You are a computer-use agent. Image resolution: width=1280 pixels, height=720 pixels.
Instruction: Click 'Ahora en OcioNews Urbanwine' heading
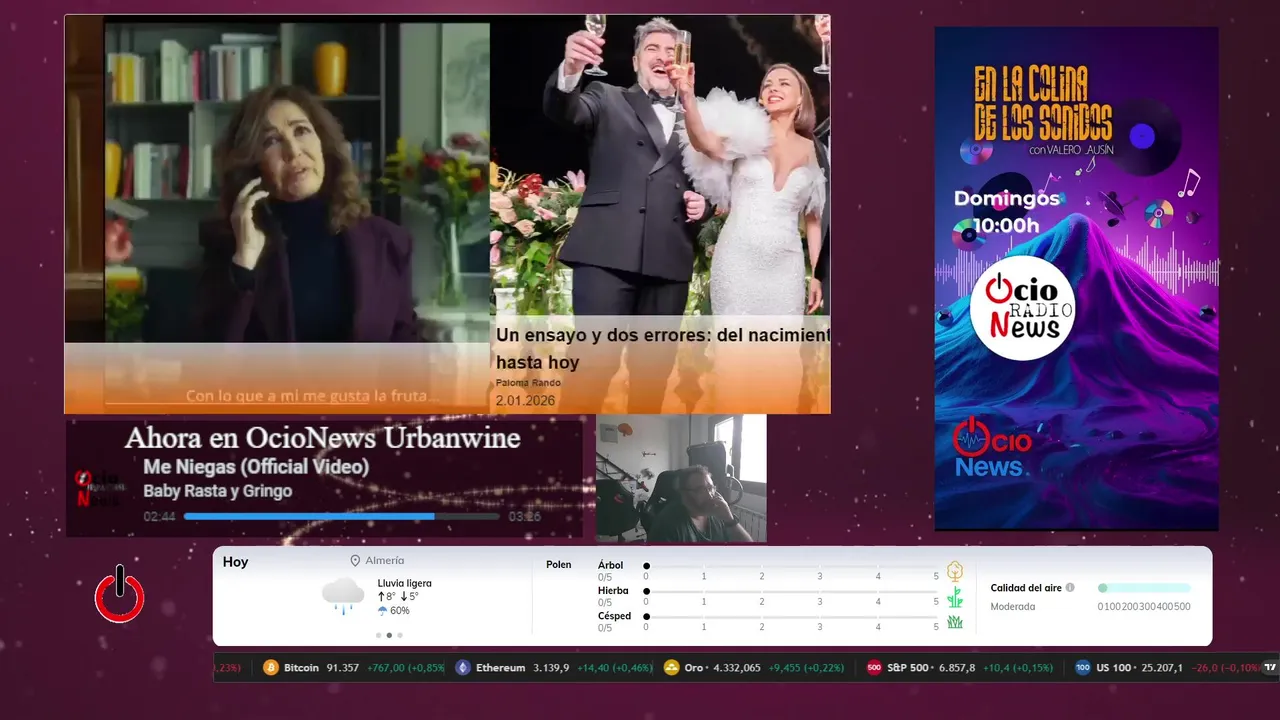[322, 438]
